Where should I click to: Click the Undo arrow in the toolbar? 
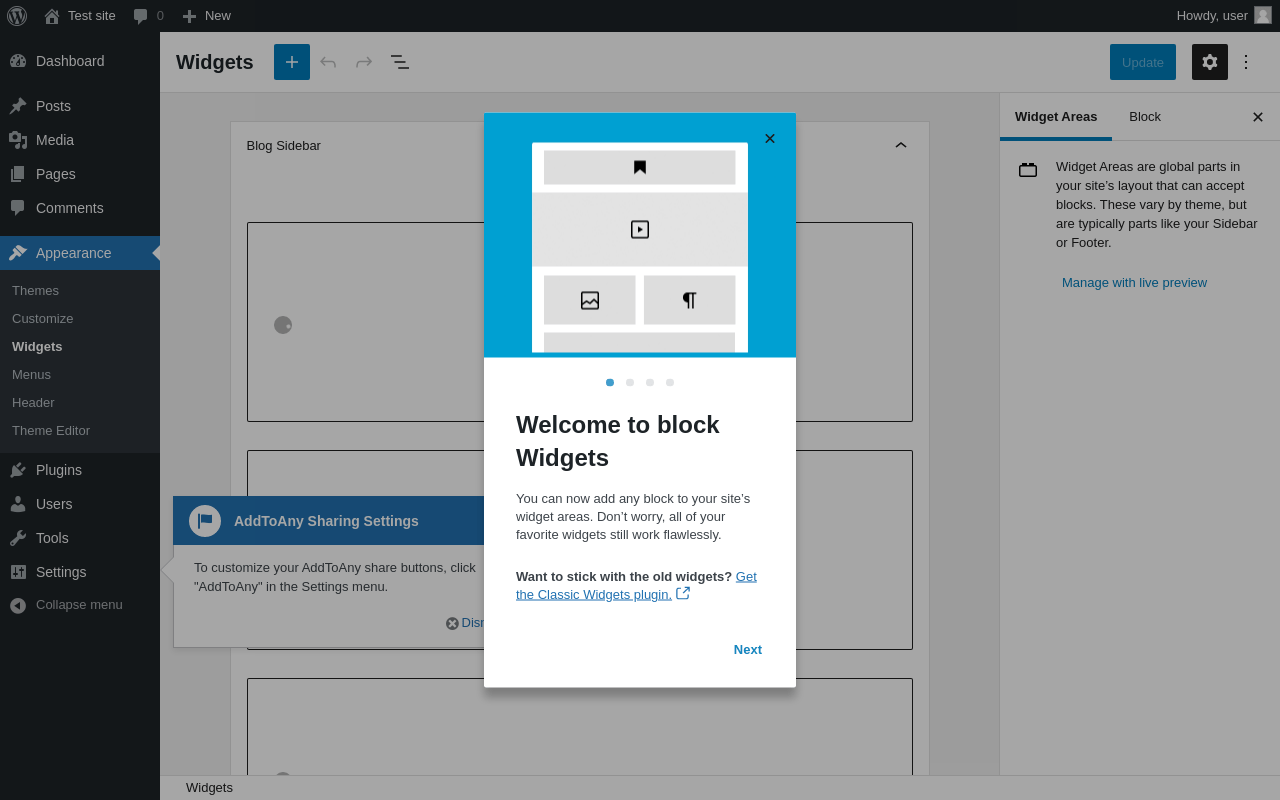[x=328, y=62]
